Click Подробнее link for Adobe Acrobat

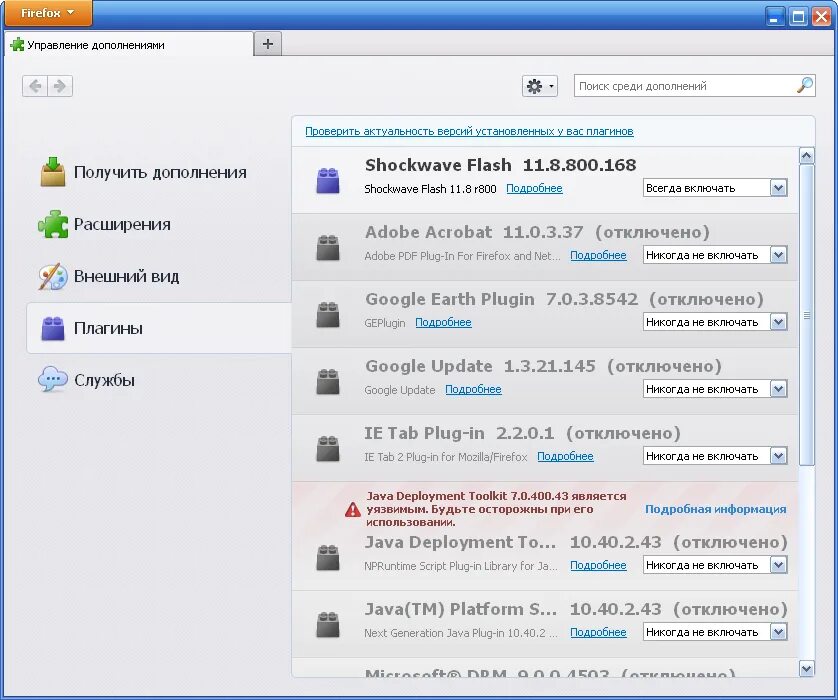pyautogui.click(x=598, y=255)
